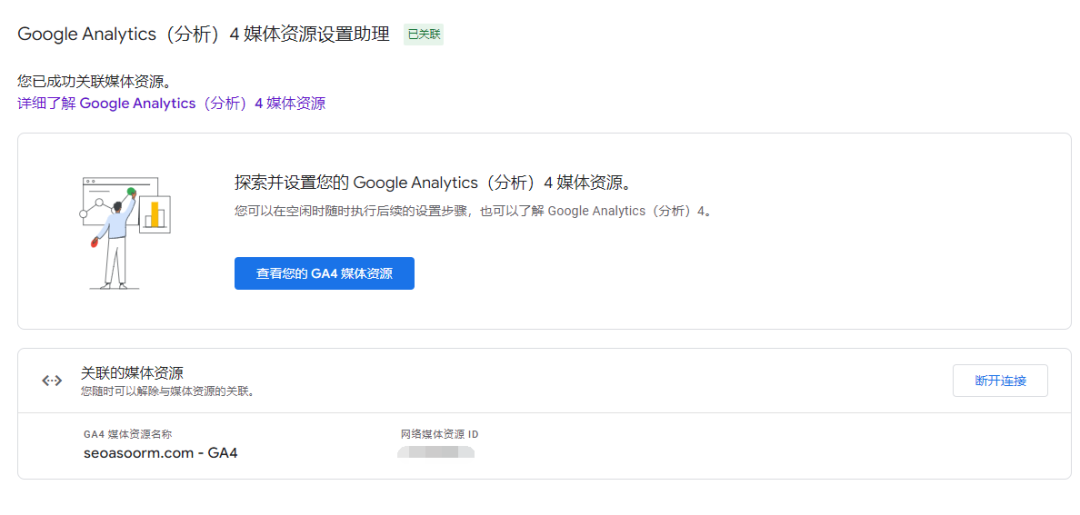This screenshot has height=515, width=1080.
Task: Click the analyst illustration thumbnail
Action: (x=127, y=233)
